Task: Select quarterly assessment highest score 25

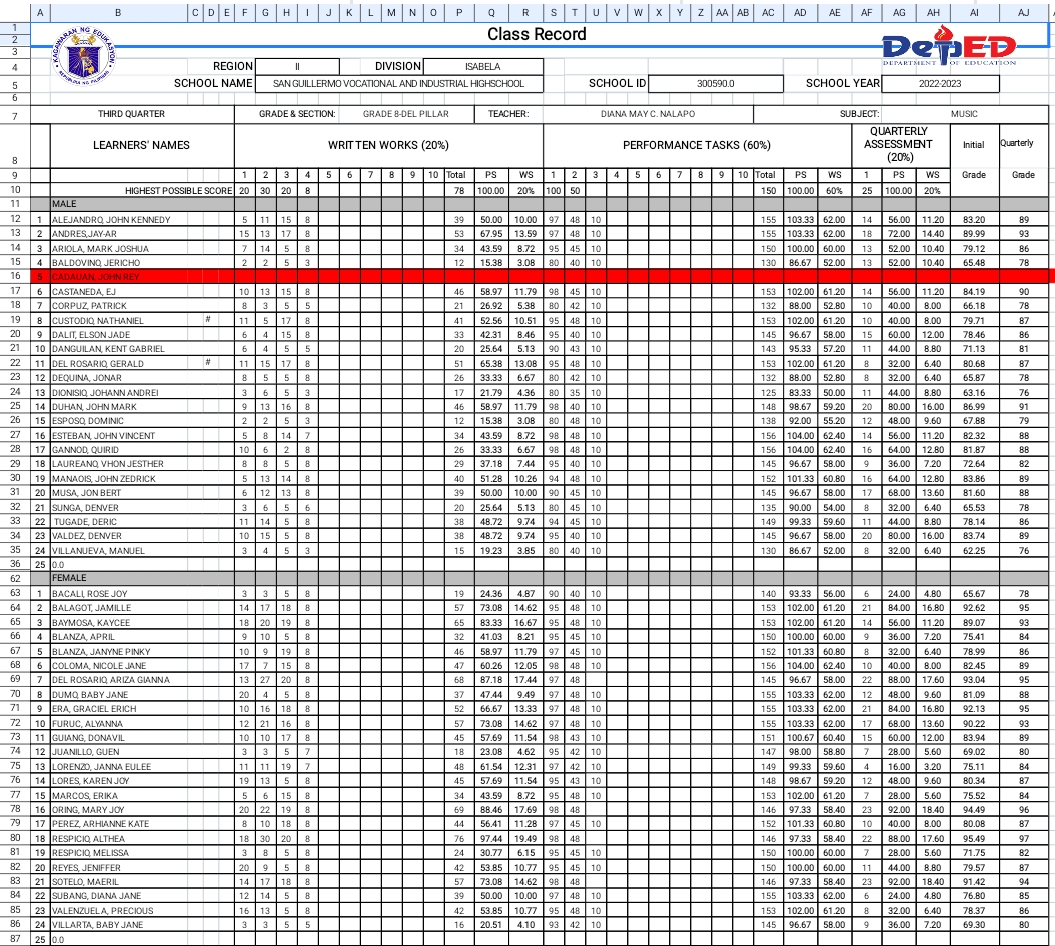Action: pos(867,190)
